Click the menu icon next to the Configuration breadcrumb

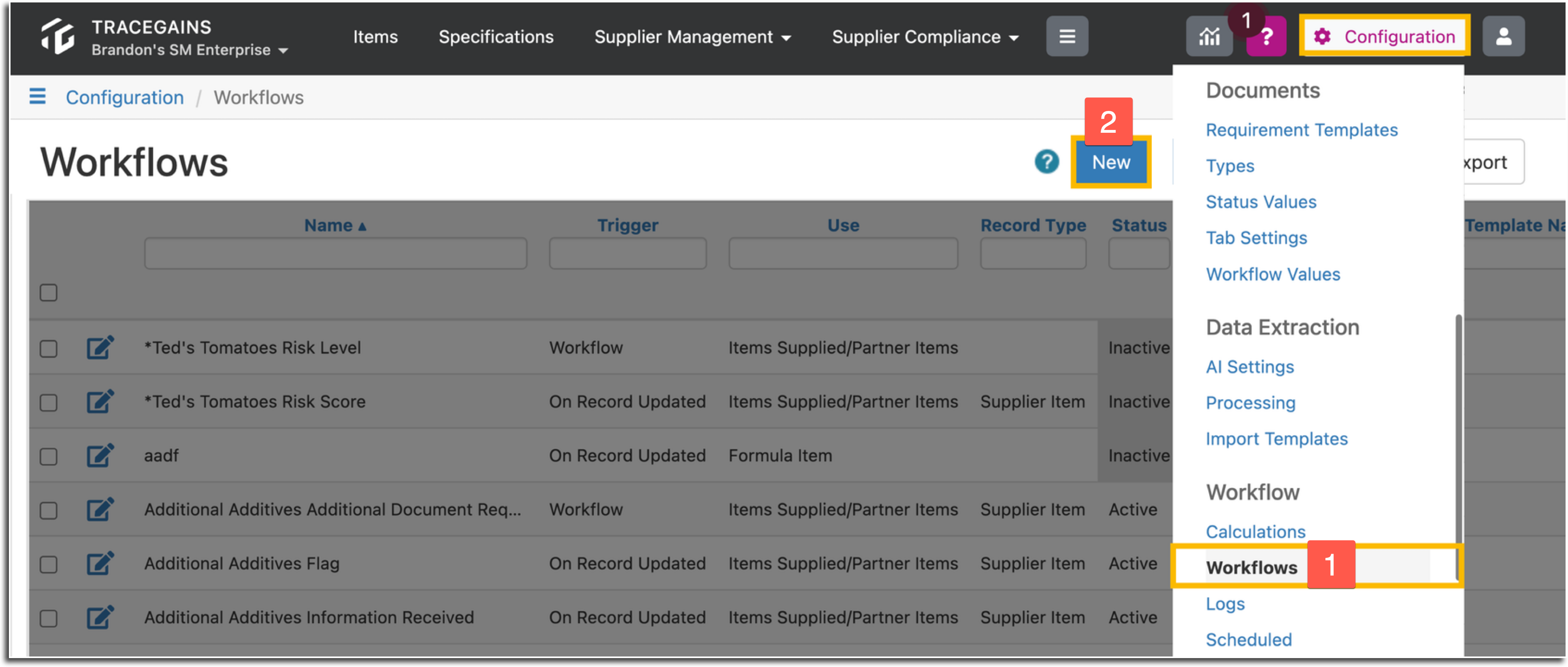[x=38, y=97]
